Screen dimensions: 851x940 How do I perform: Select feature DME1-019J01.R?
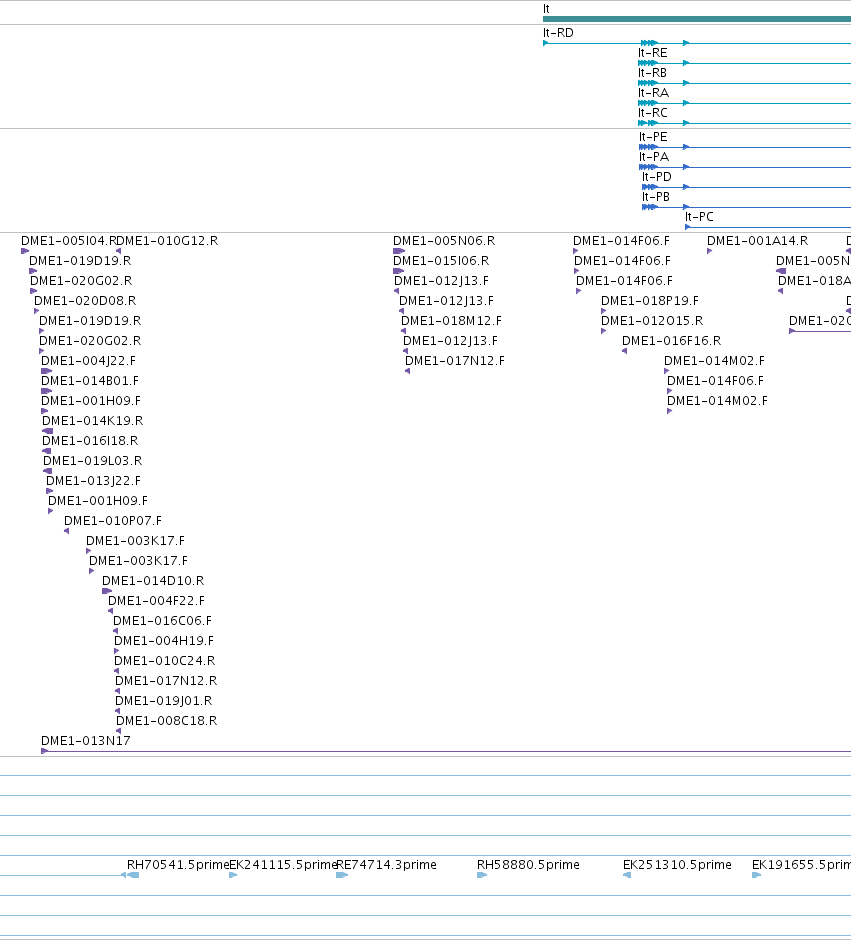[164, 700]
